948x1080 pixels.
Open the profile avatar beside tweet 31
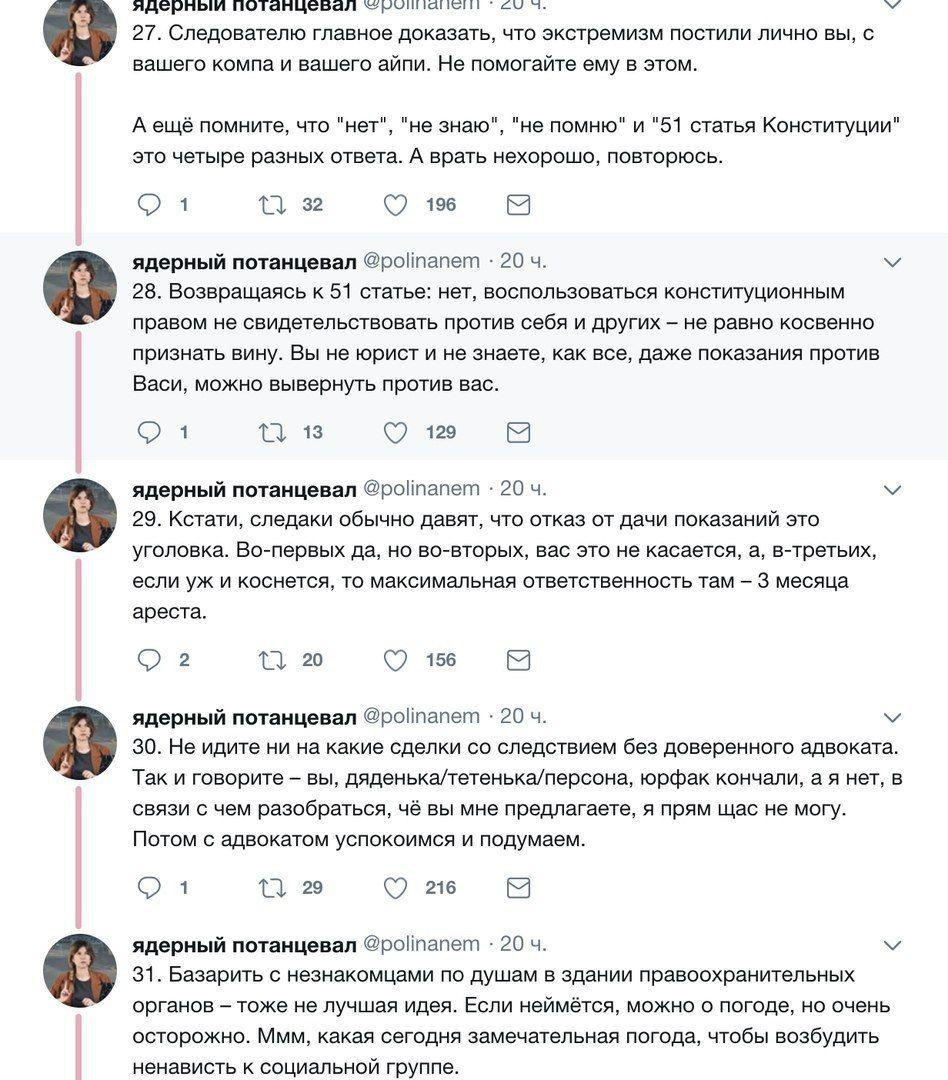(x=80, y=970)
